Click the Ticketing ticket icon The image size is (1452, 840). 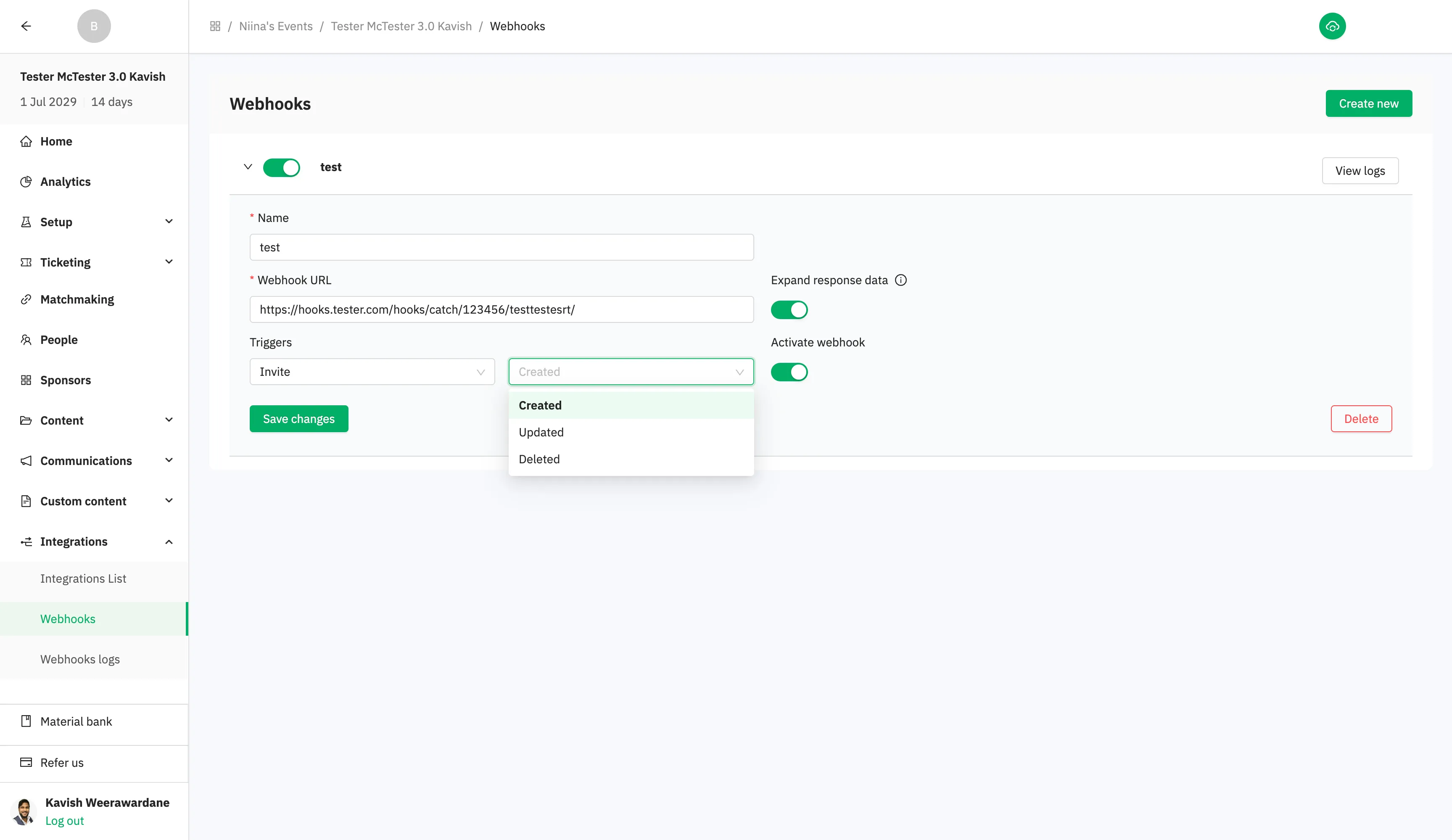(26, 262)
